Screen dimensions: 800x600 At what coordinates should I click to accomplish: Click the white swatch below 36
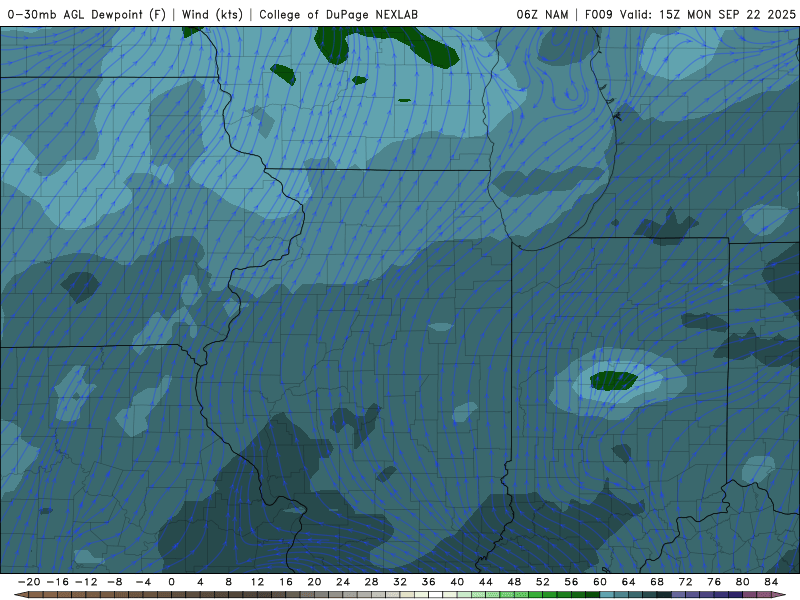(x=436, y=595)
